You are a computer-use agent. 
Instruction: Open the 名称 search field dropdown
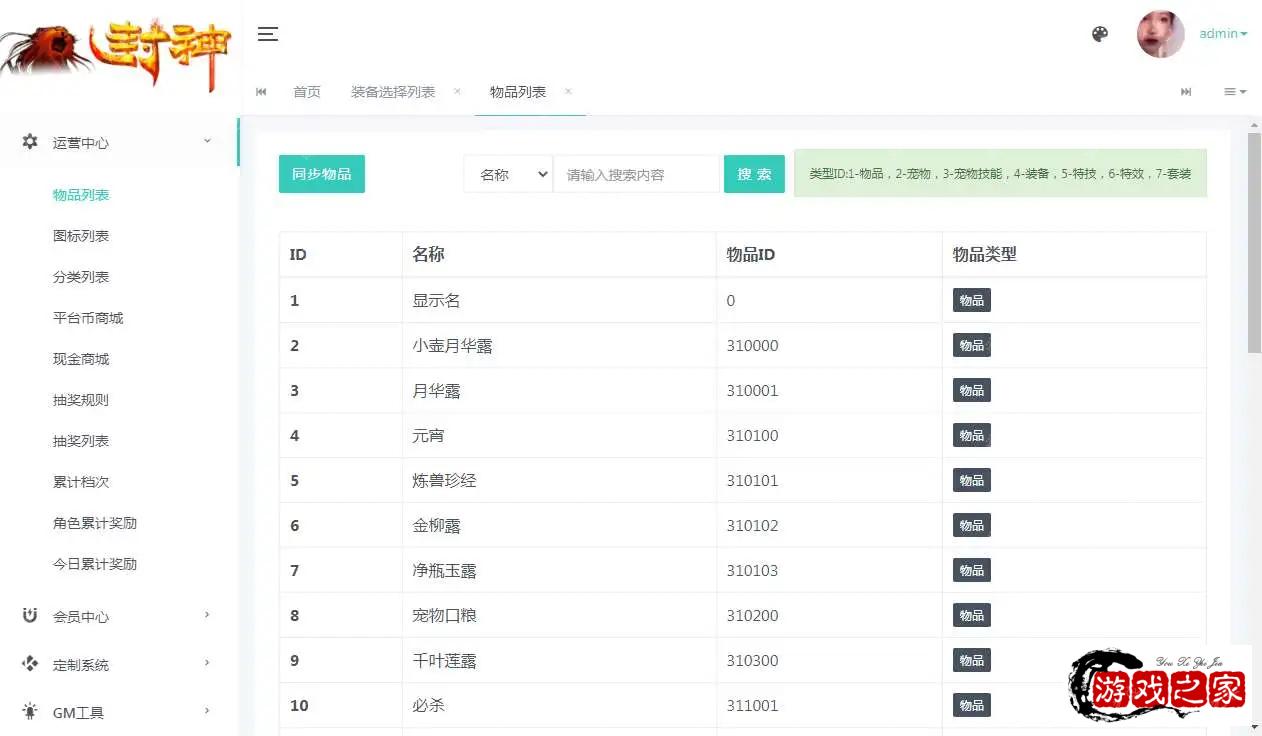(x=508, y=174)
